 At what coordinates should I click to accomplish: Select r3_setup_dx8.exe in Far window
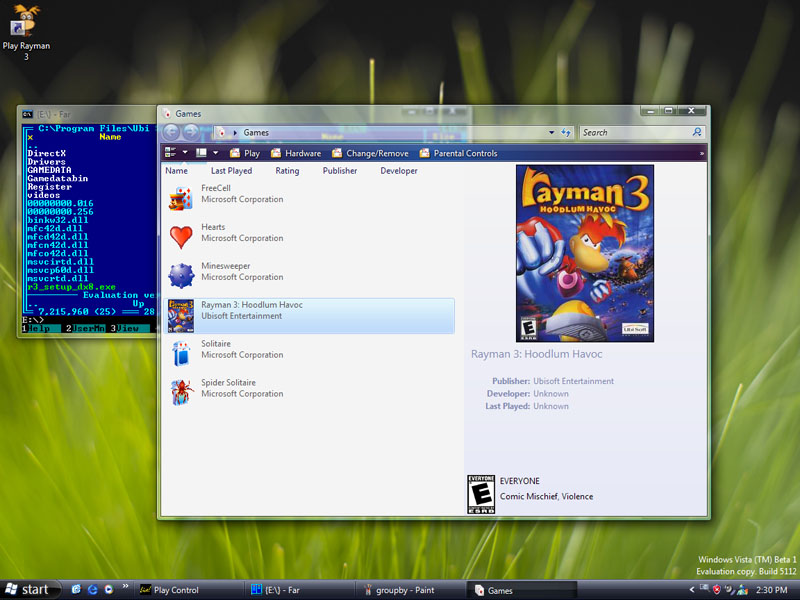(71, 287)
